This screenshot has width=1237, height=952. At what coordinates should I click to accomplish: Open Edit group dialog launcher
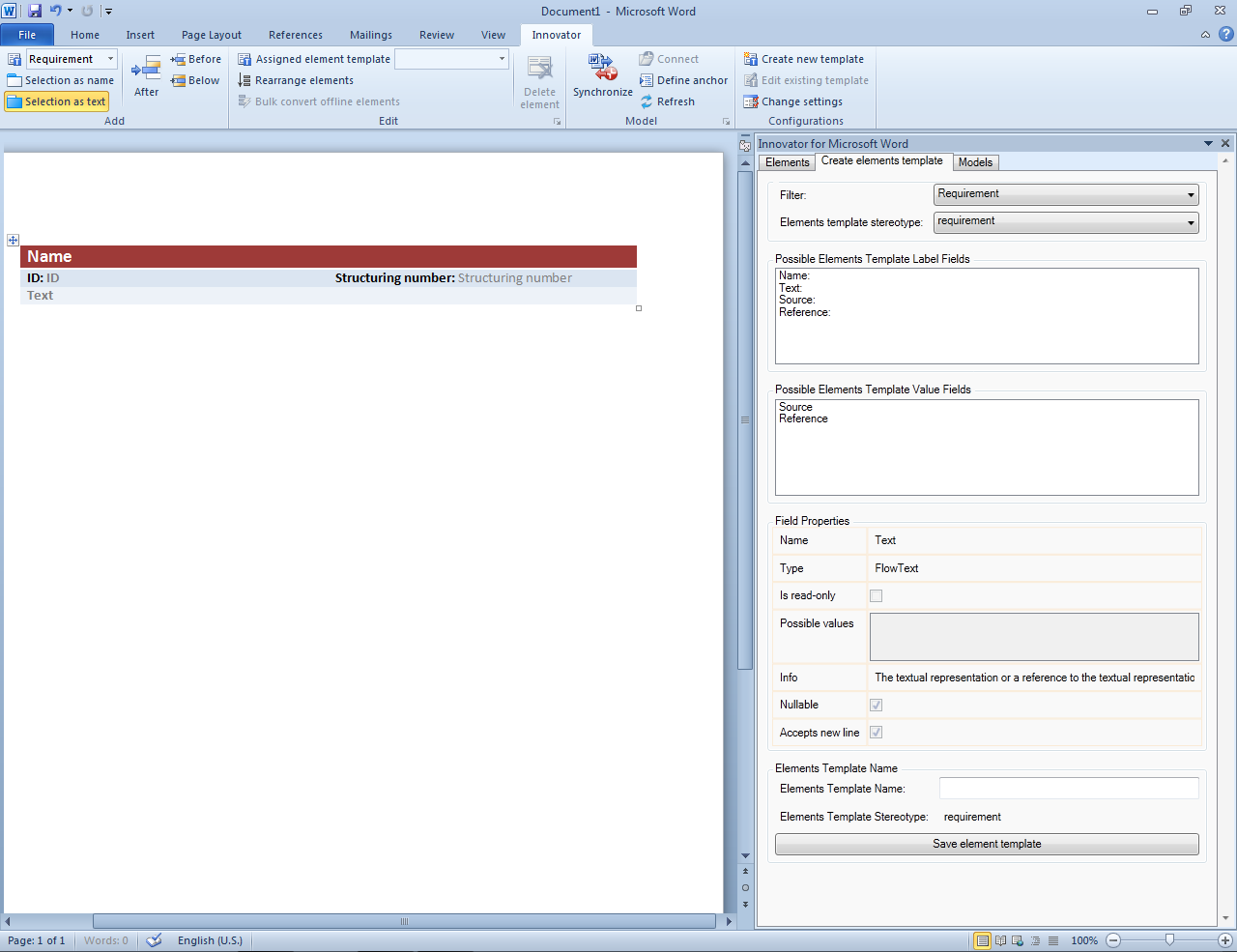tap(557, 122)
